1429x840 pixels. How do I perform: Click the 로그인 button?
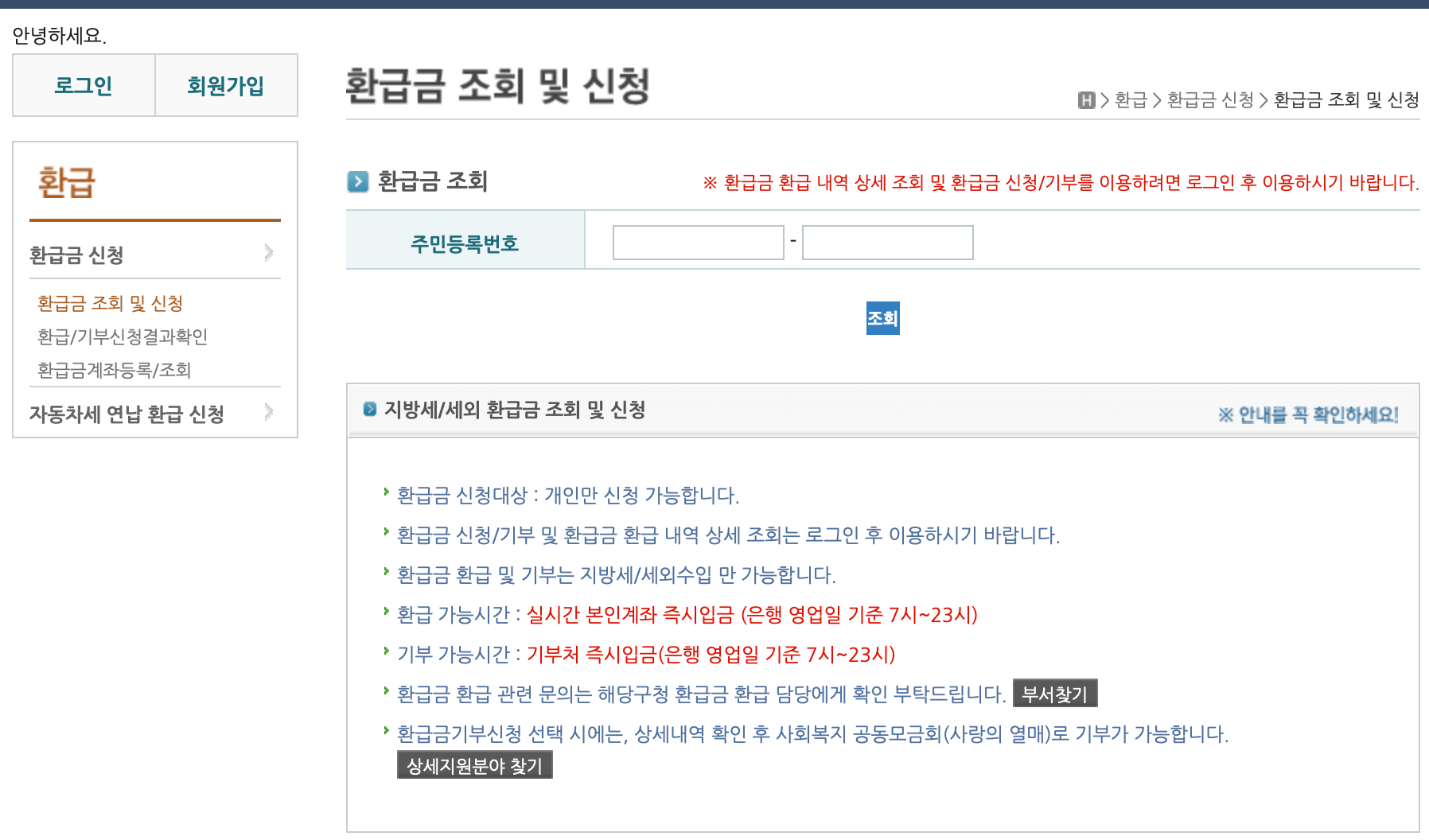84,84
